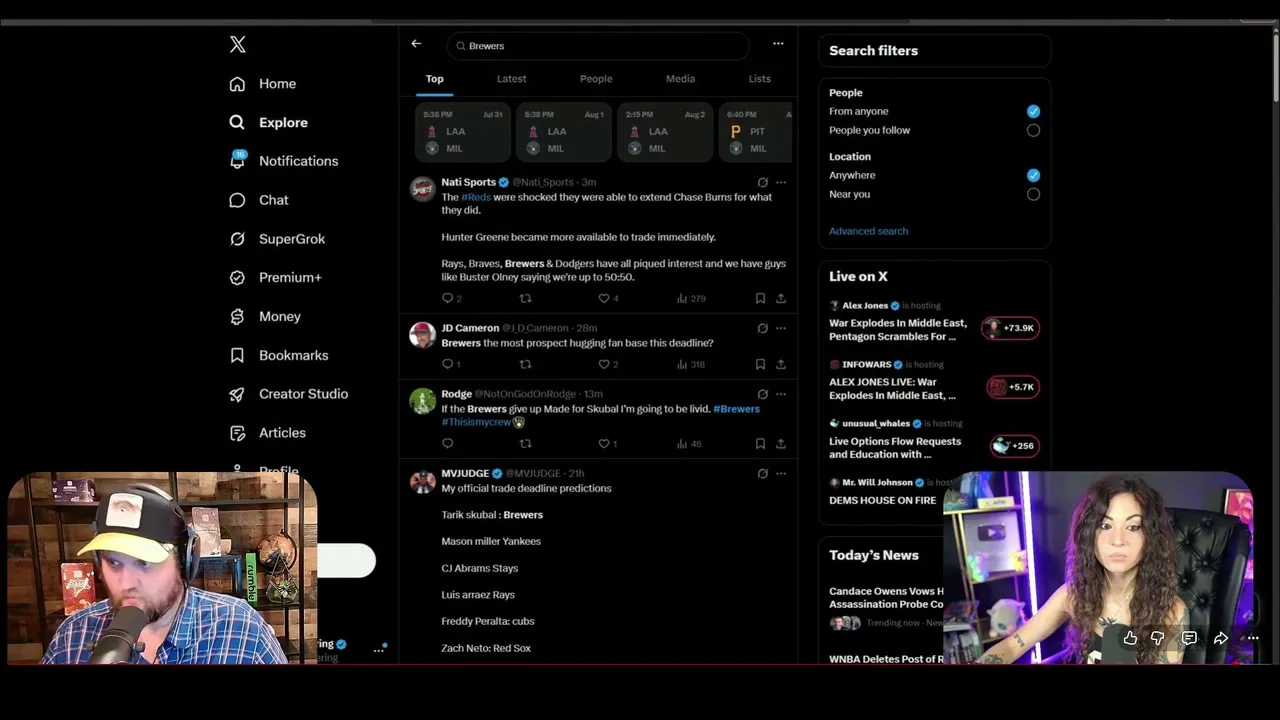1280x720 pixels.
Task: Open Creator Studio icon in sidebar
Action: click(x=237, y=394)
